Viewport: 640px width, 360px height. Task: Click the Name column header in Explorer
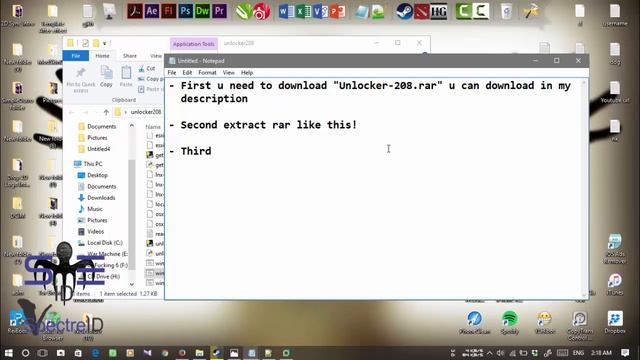(x=153, y=127)
